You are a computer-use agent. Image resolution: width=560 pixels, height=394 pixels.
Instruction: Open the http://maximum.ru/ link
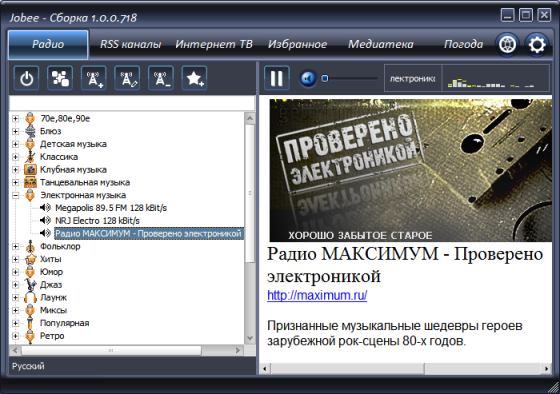click(317, 295)
